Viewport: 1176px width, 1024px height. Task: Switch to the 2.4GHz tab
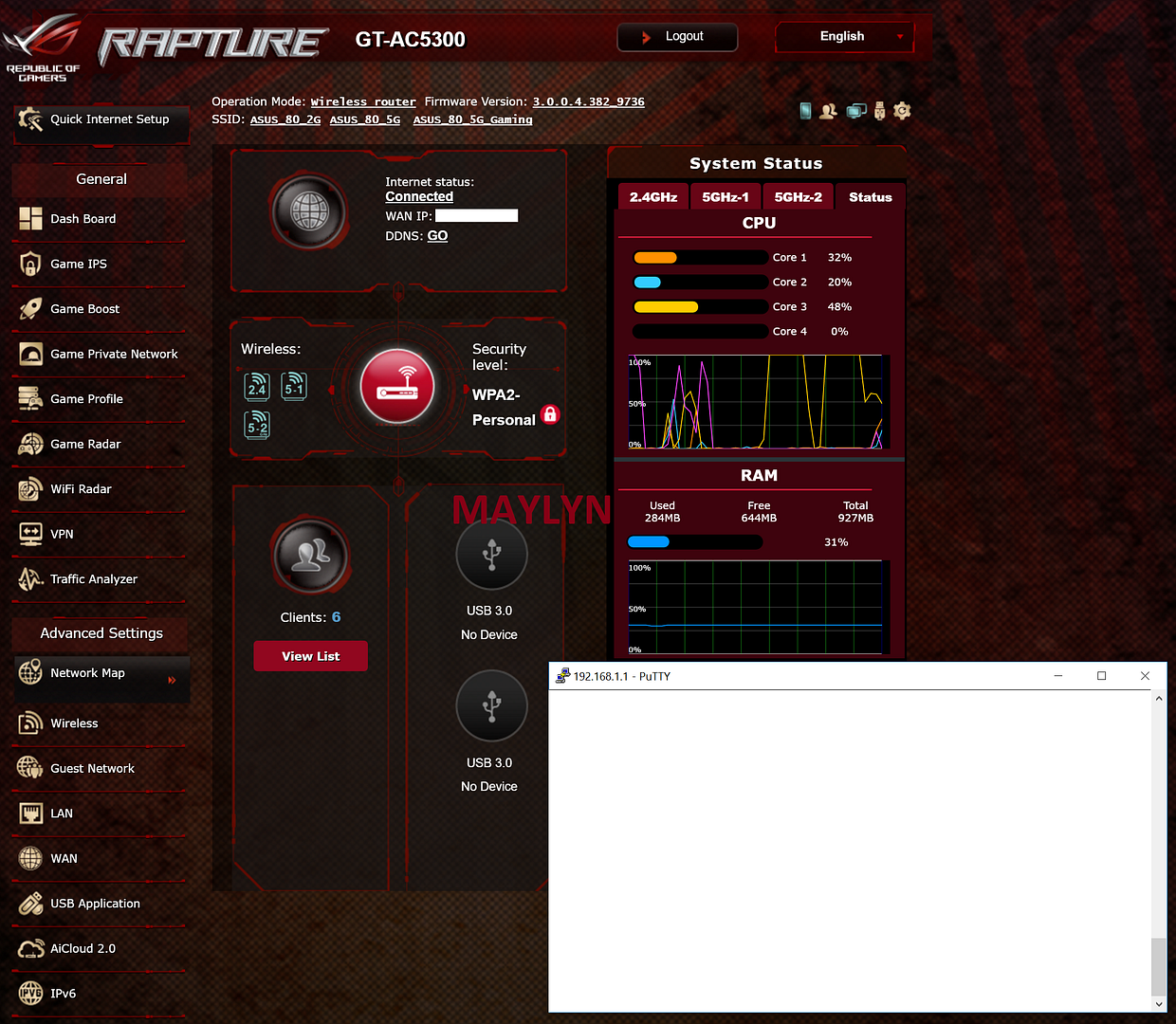pyautogui.click(x=653, y=197)
